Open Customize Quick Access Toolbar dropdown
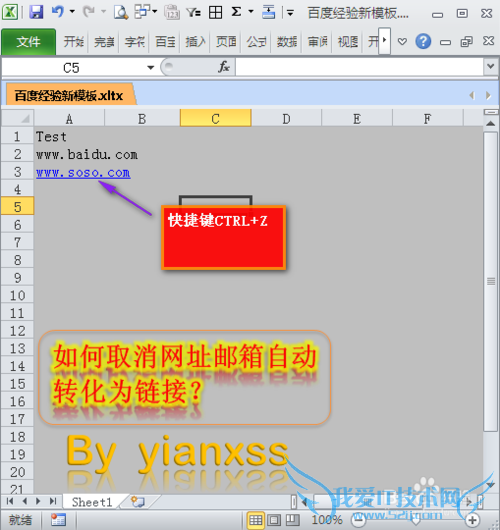 pos(290,13)
